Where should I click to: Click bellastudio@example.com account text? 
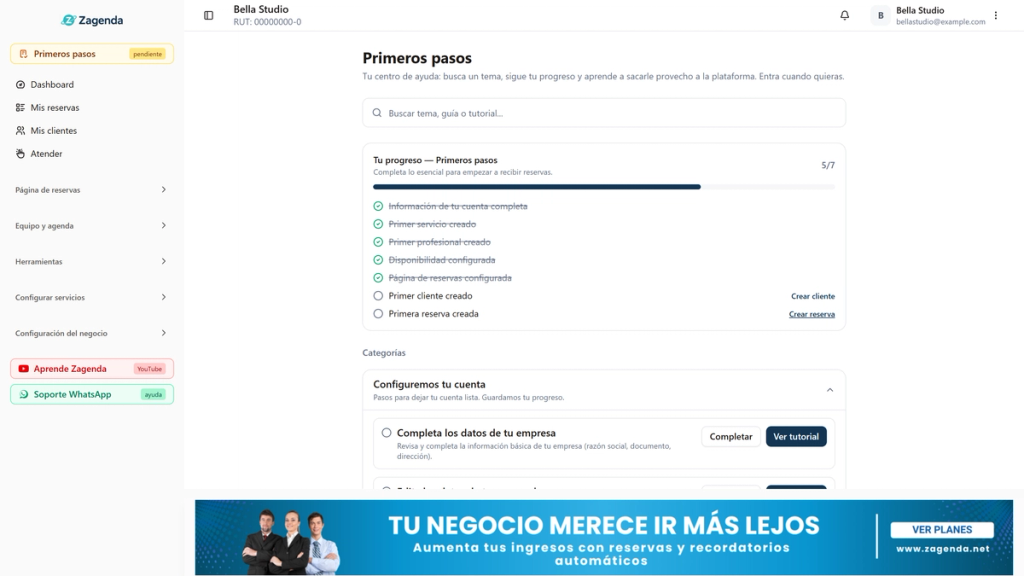tap(940, 22)
